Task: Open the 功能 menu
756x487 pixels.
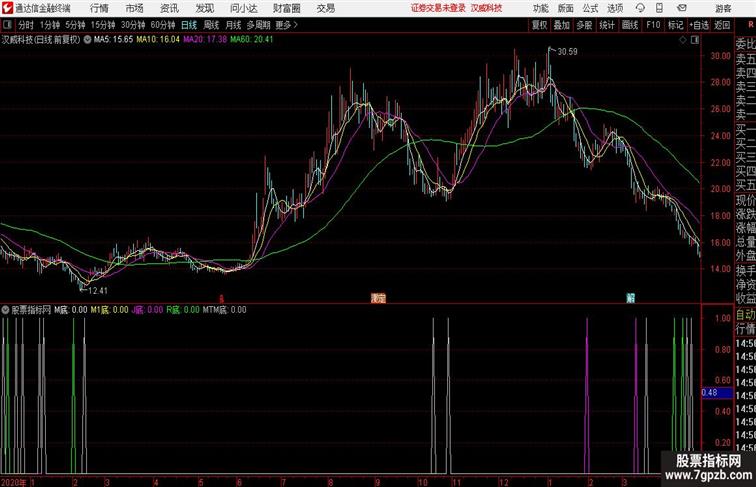Action: 540,8
